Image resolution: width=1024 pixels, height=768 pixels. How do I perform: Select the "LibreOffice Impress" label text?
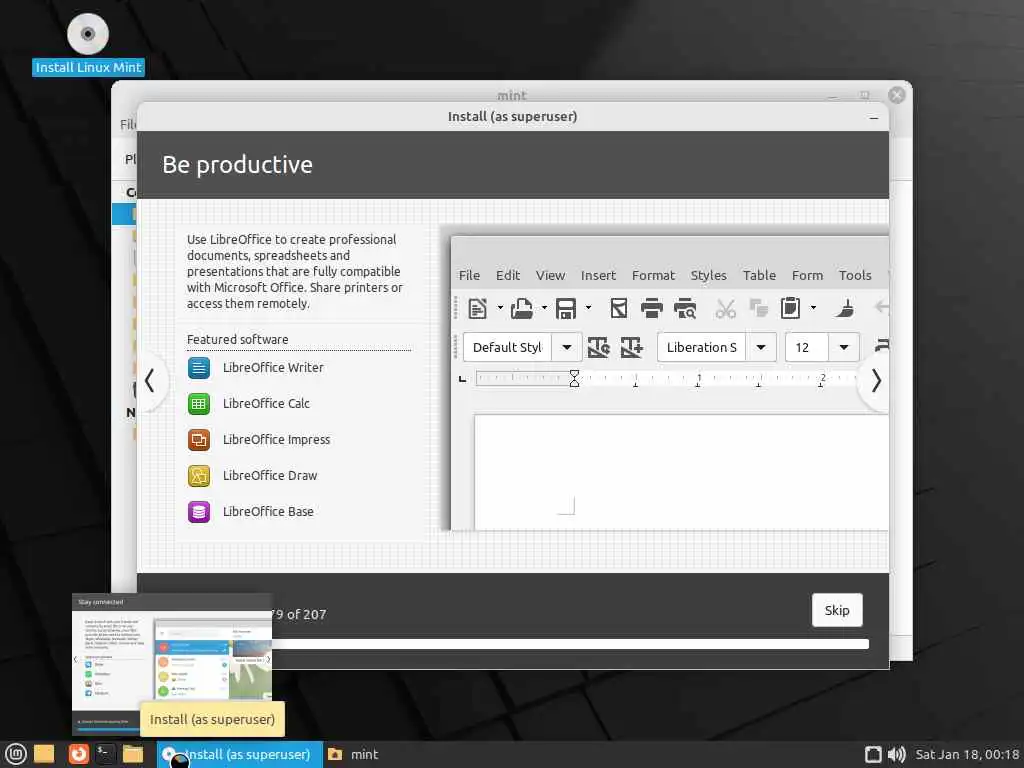coord(276,440)
